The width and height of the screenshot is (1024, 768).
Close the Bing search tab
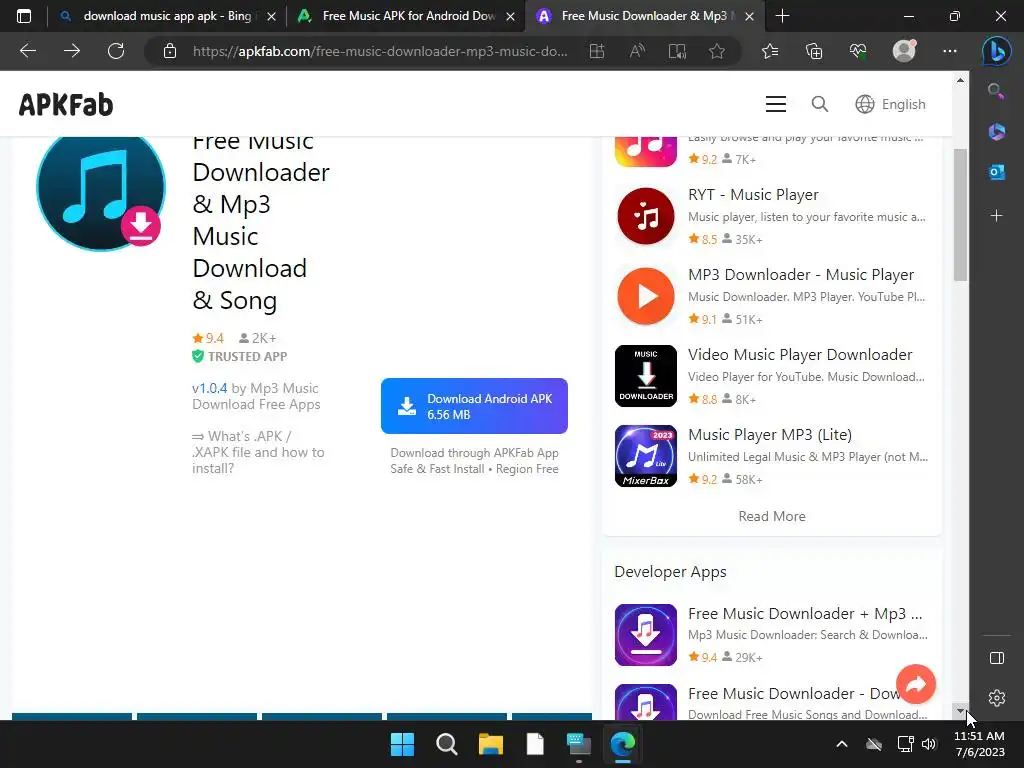272,16
